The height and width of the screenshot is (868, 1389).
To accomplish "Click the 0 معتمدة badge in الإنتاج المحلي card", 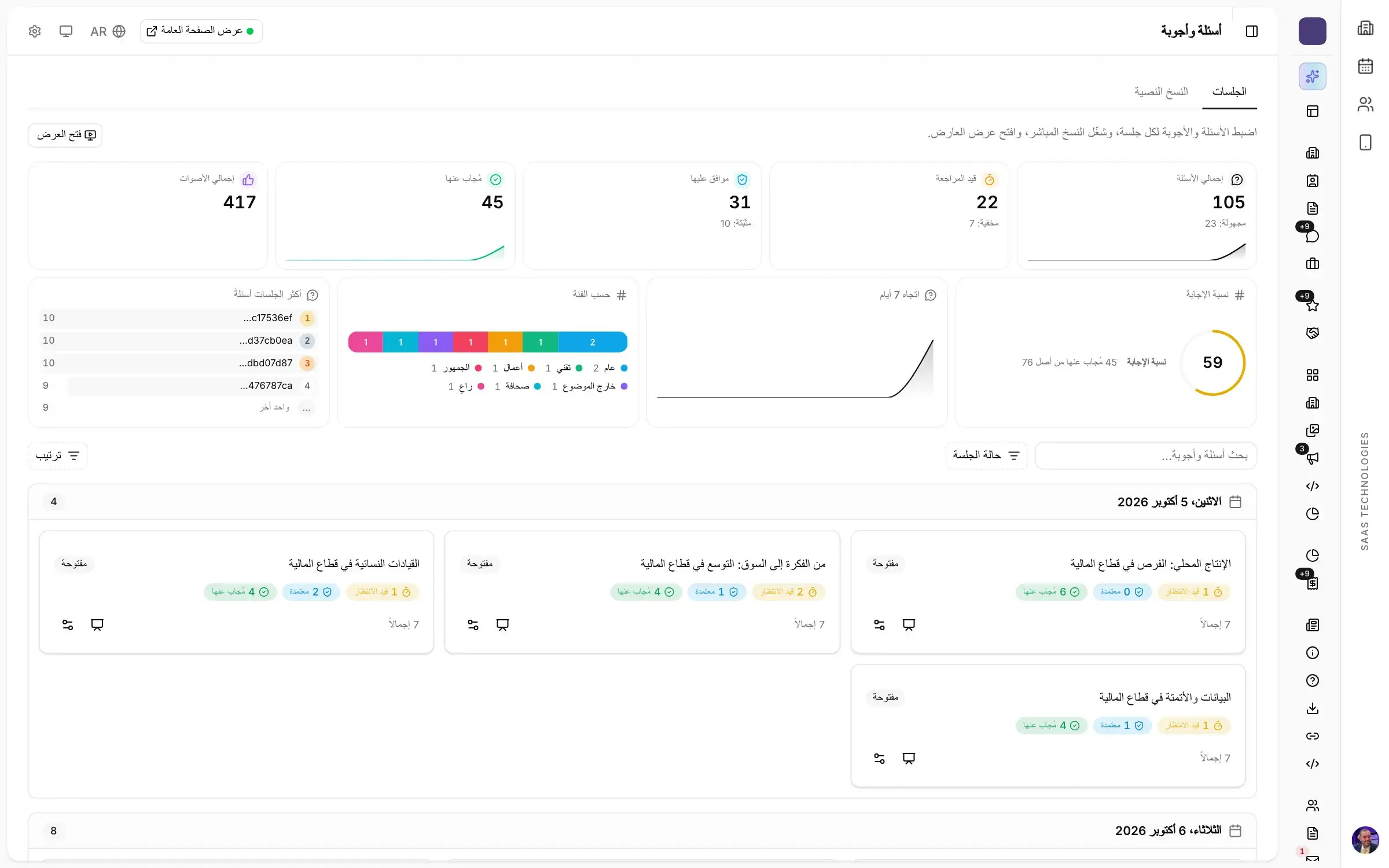I will coord(1122,592).
